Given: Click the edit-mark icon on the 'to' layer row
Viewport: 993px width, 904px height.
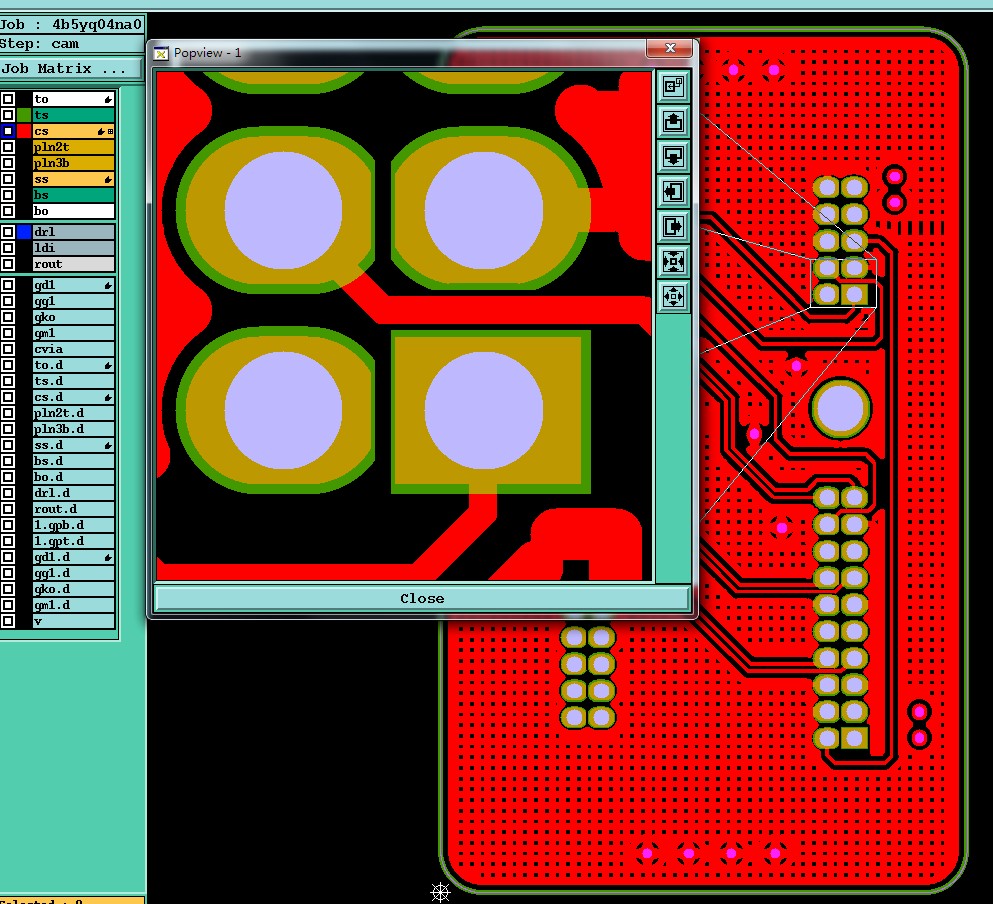Looking at the screenshot, I should tap(108, 99).
